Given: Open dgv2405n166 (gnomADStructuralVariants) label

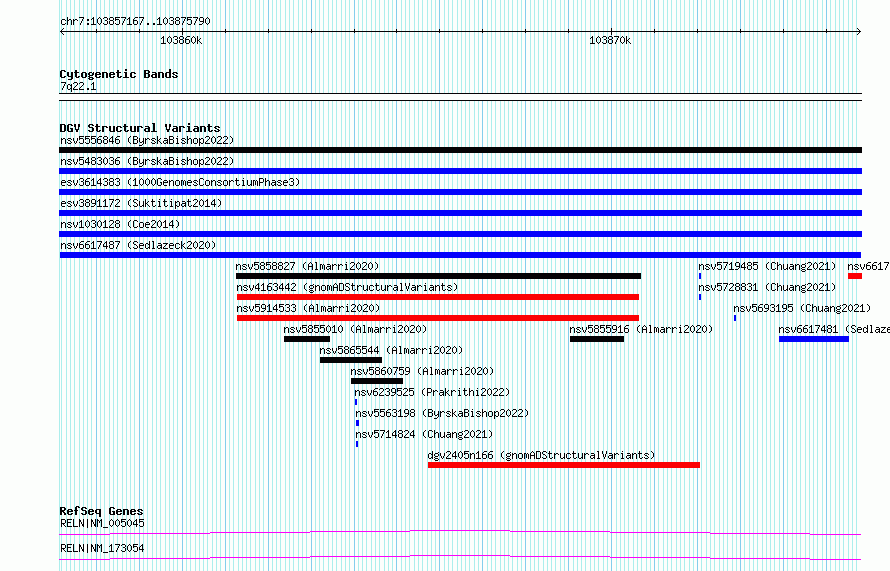Looking at the screenshot, I should point(541,455).
